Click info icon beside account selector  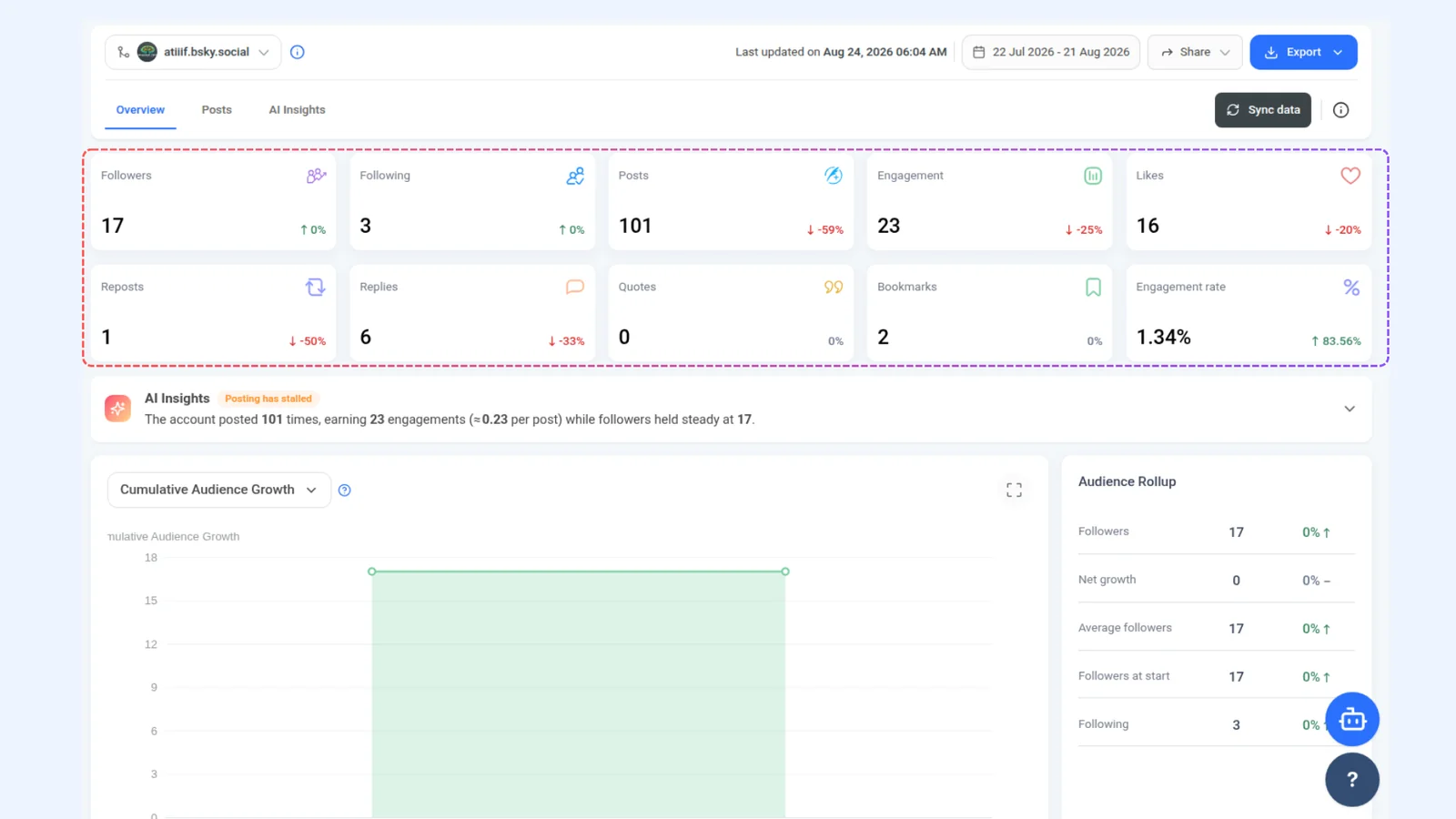click(298, 52)
